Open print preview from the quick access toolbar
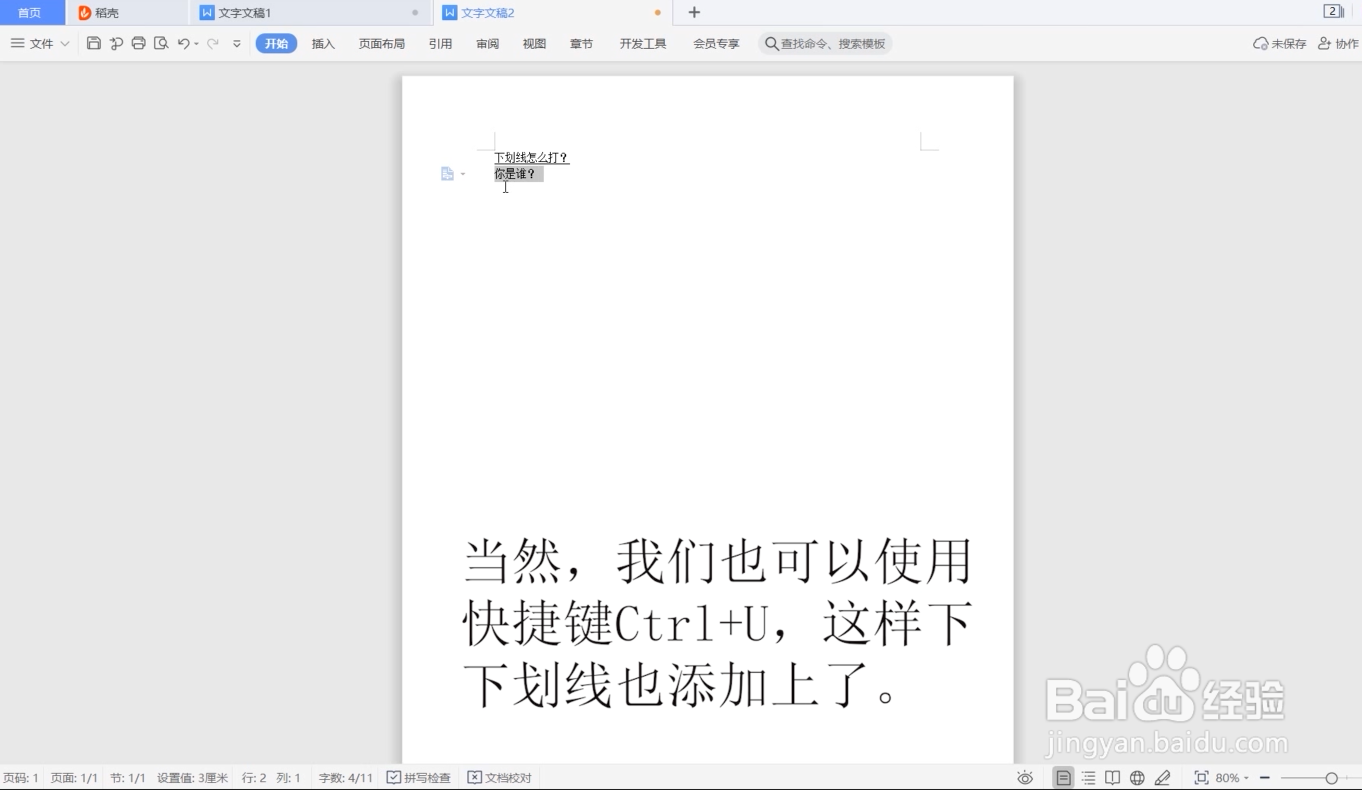The width and height of the screenshot is (1362, 790). click(162, 43)
